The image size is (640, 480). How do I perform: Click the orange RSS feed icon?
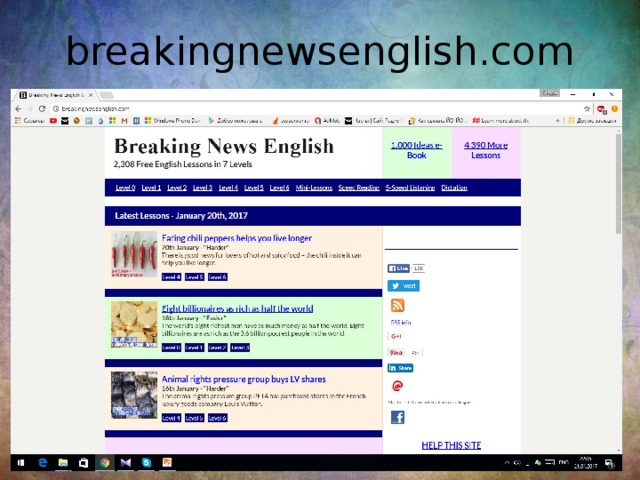398,305
